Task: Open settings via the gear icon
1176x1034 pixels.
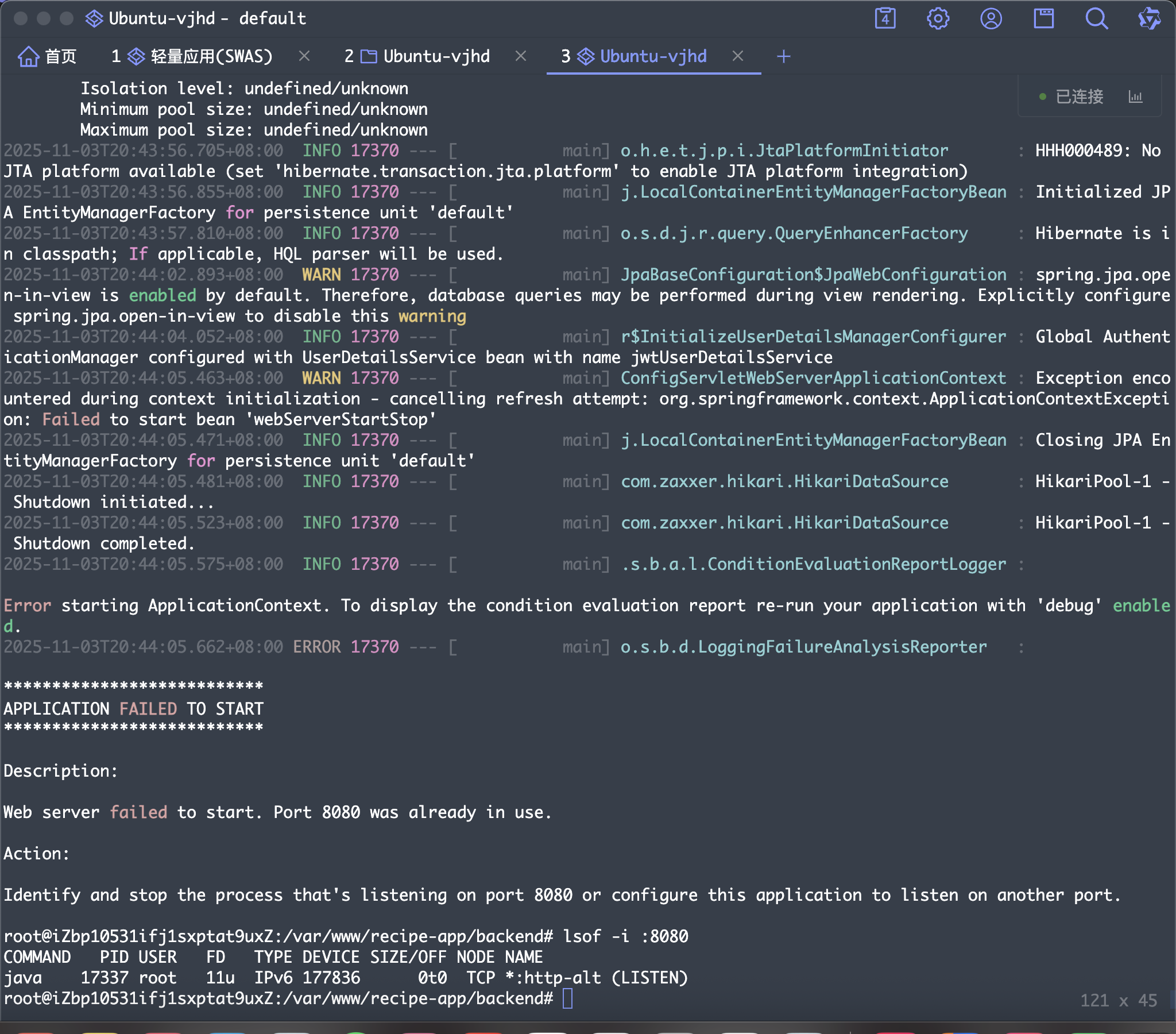Action: point(938,18)
